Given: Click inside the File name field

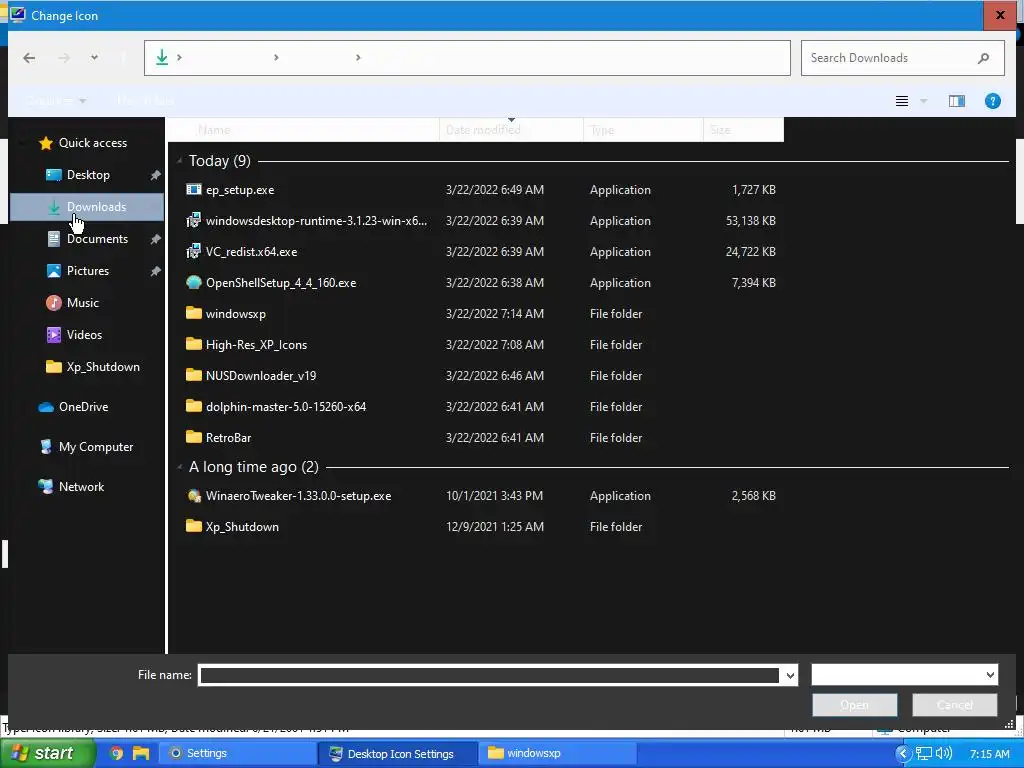Looking at the screenshot, I should (x=489, y=675).
